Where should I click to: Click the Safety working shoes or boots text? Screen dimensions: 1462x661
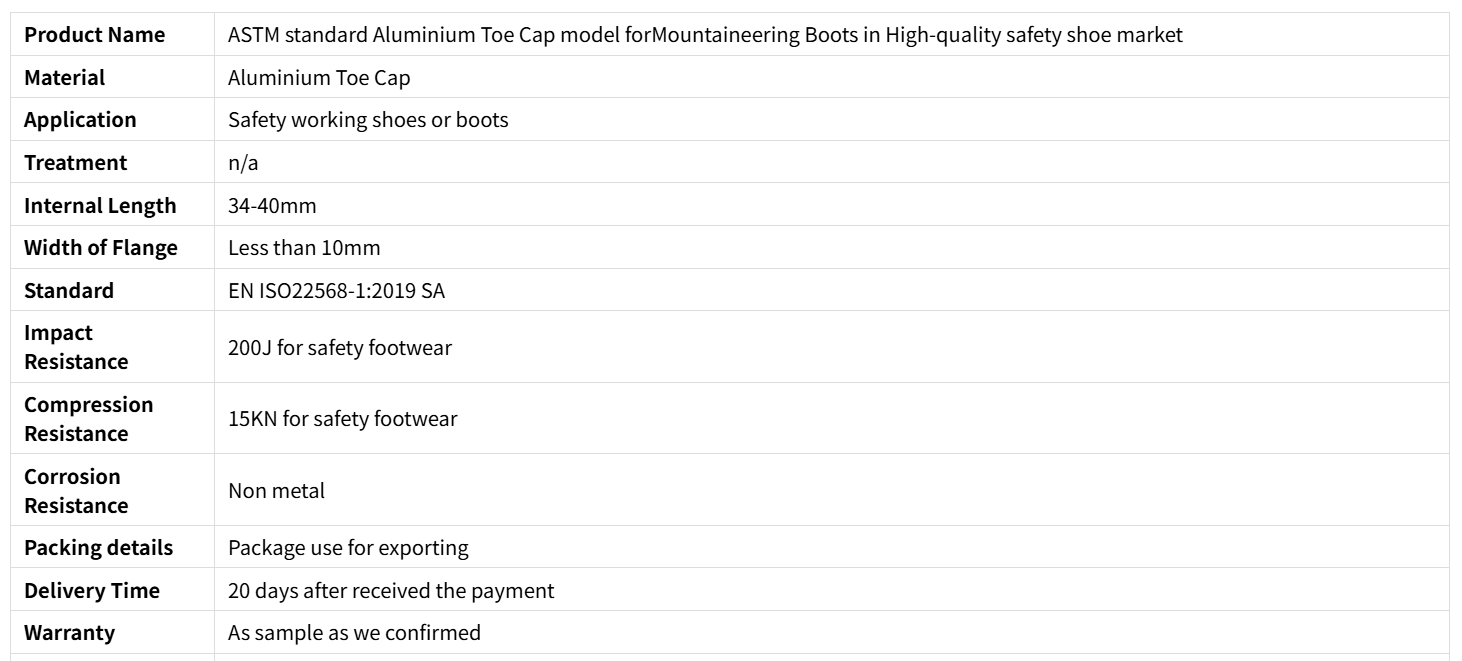[368, 120]
